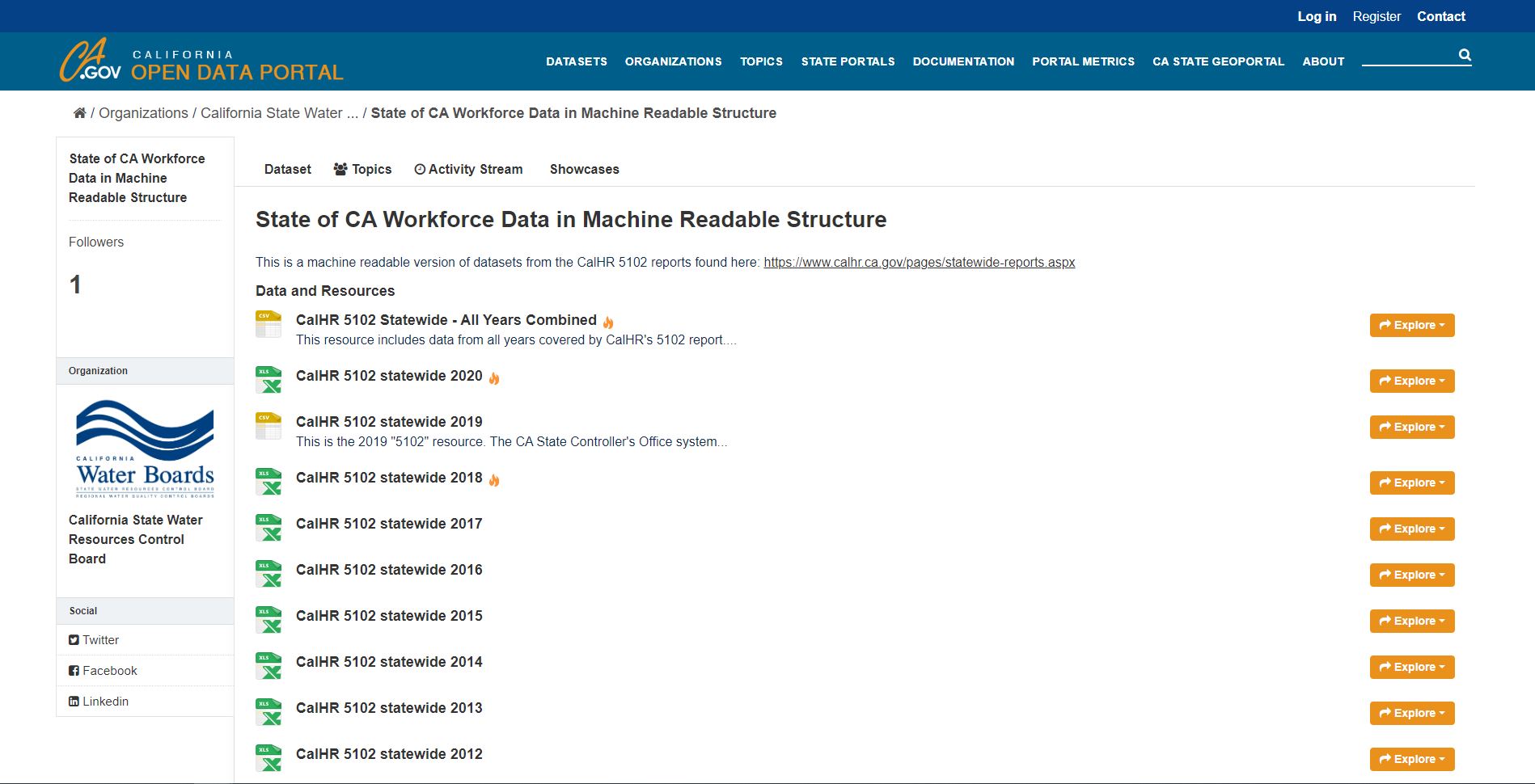Click California State Water breadcrumb

[279, 113]
